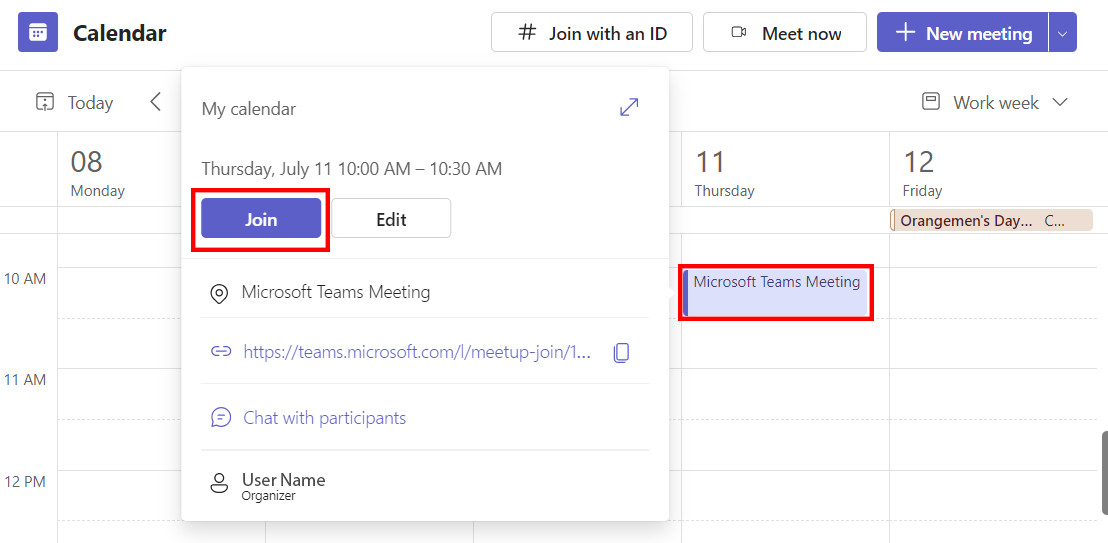Start a Meet now session
1108x543 pixels.
(x=785, y=33)
